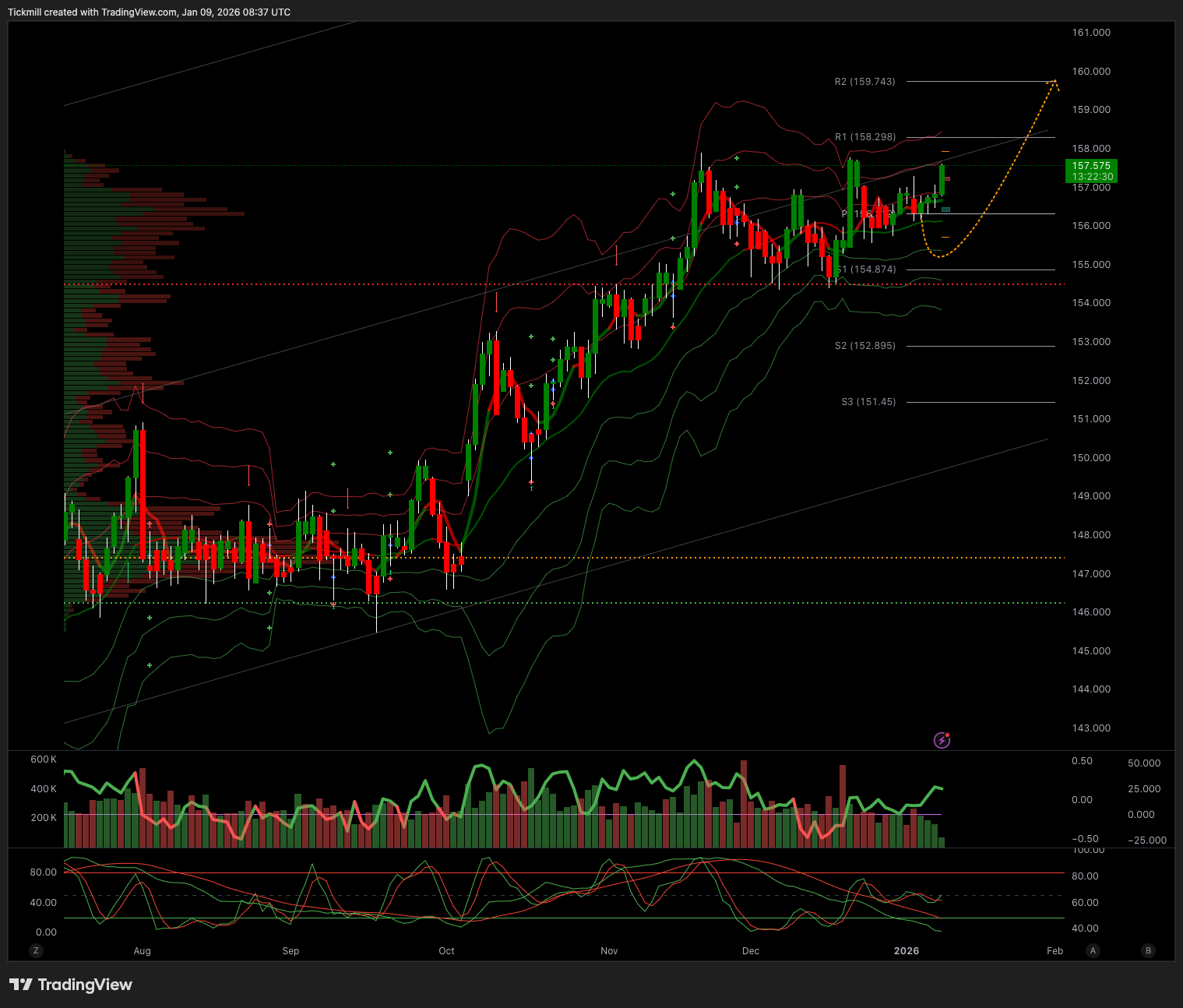1183x1008 pixels.
Task: Click the purple lightning bolt icon
Action: coord(942,740)
